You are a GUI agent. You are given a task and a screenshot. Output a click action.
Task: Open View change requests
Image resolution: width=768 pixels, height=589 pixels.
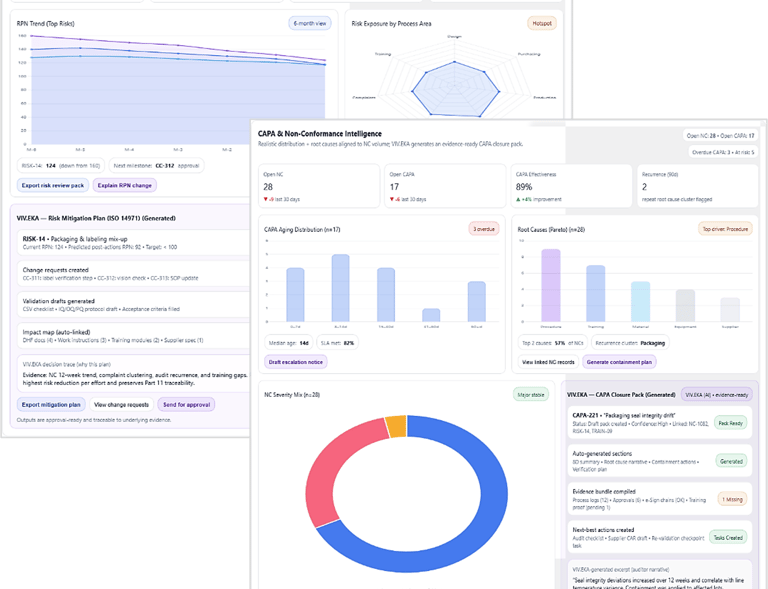coord(121,404)
